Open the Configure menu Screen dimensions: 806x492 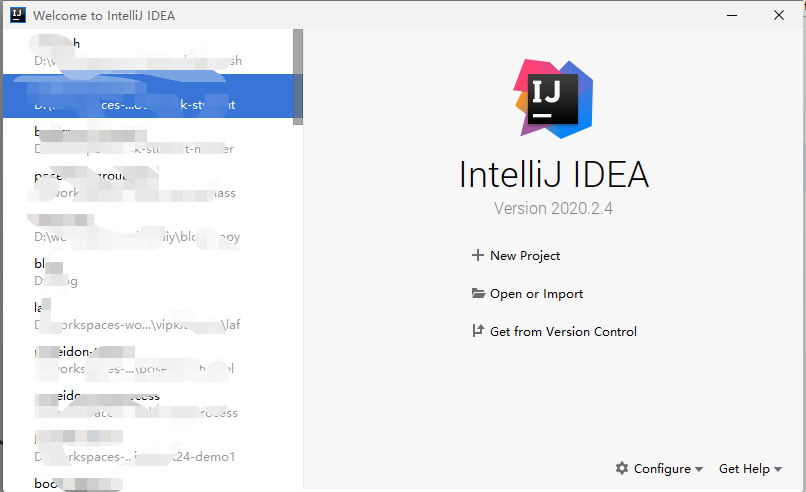click(659, 468)
